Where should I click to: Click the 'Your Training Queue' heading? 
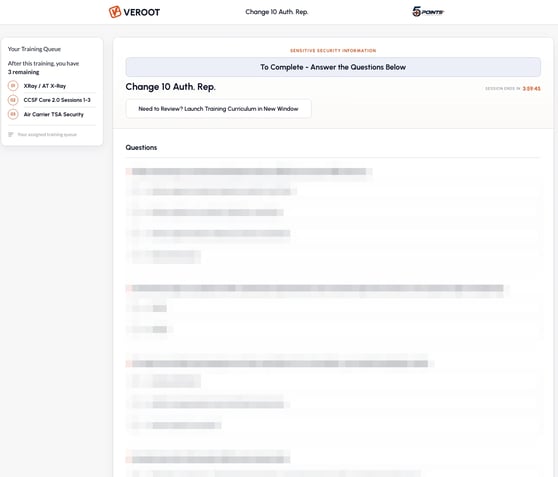[34, 49]
